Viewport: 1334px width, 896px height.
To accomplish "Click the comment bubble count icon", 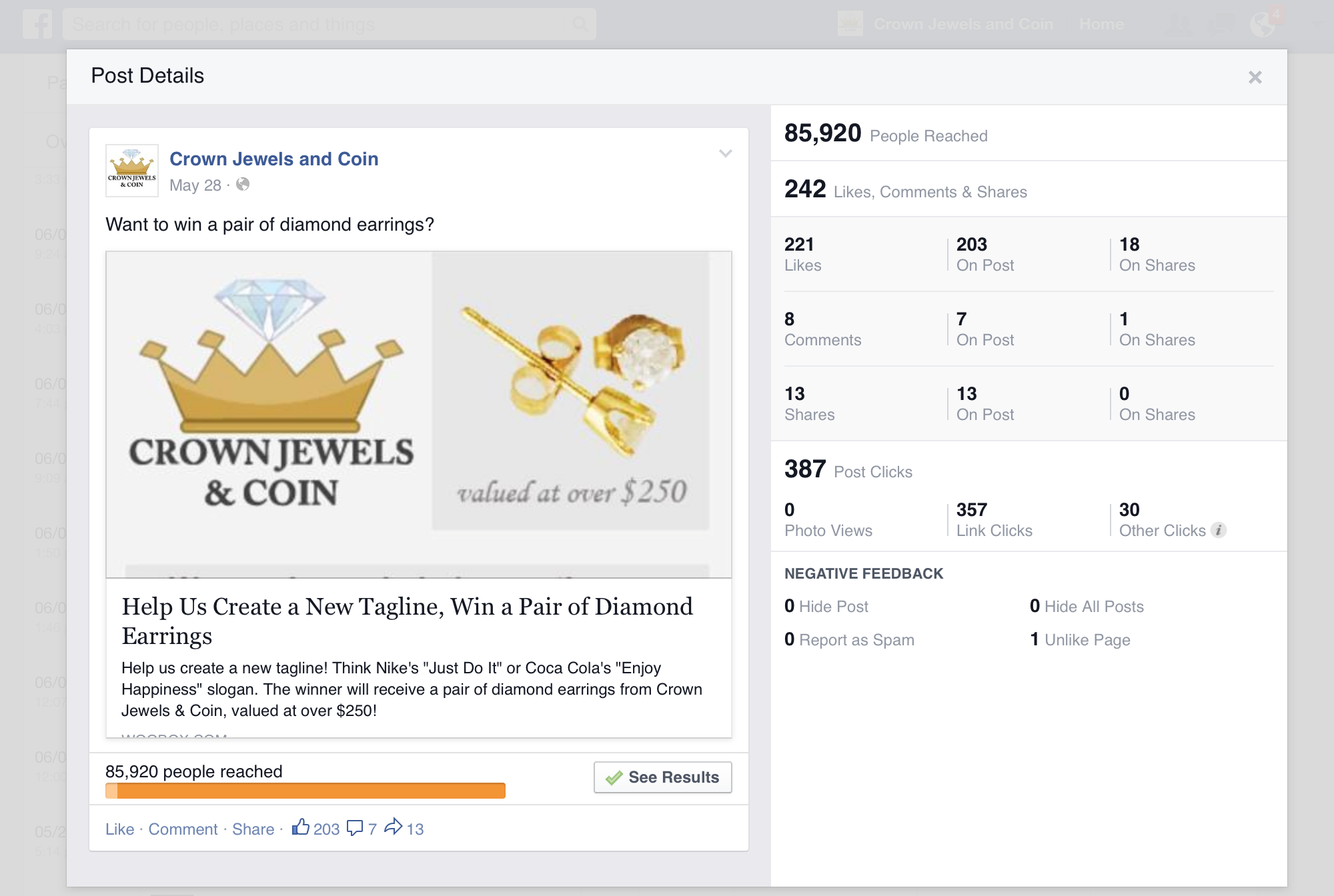I will 355,828.
